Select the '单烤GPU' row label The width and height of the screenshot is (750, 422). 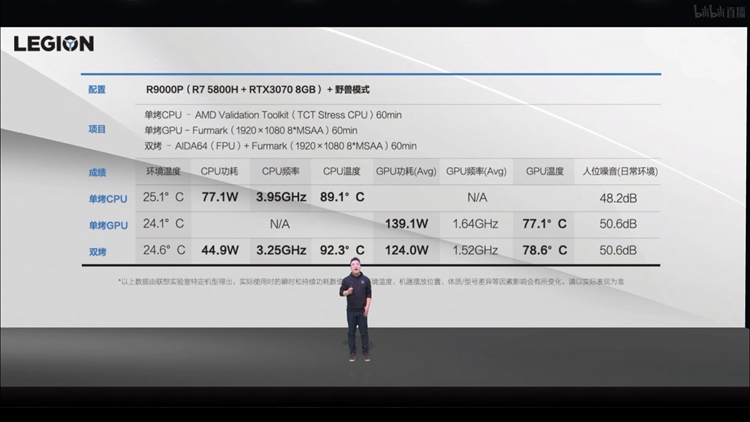pos(108,225)
